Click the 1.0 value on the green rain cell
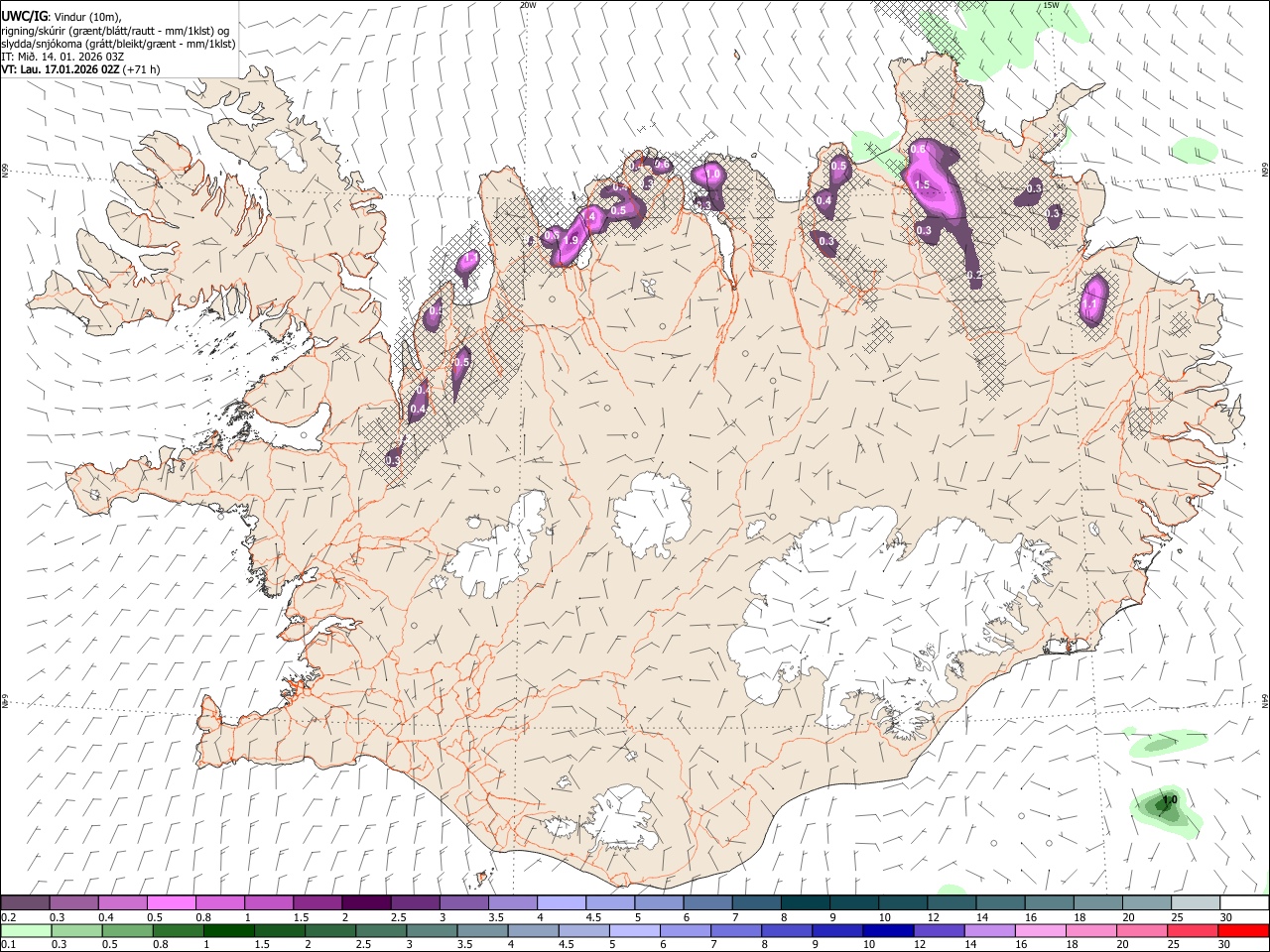The width and height of the screenshot is (1270, 952). point(1169,799)
